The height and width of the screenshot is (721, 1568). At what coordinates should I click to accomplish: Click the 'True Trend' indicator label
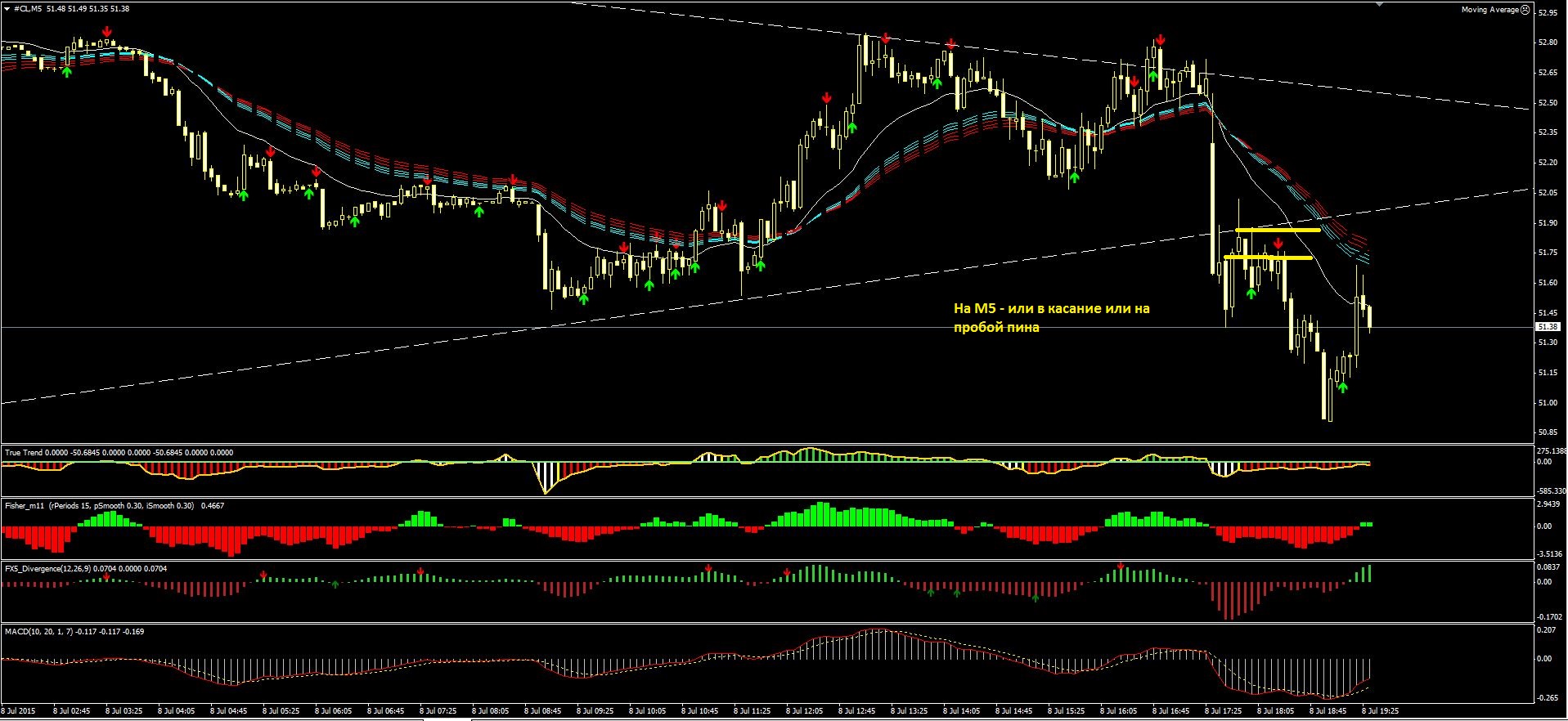point(24,452)
